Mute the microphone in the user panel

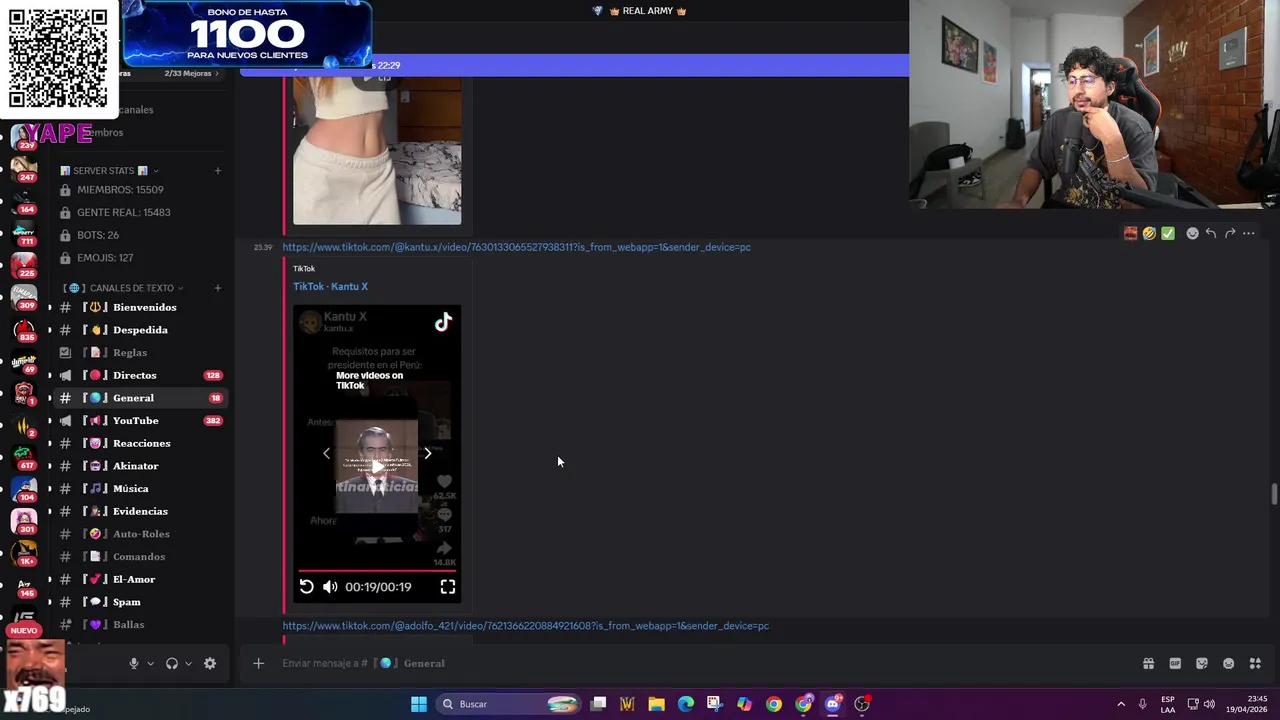(133, 663)
